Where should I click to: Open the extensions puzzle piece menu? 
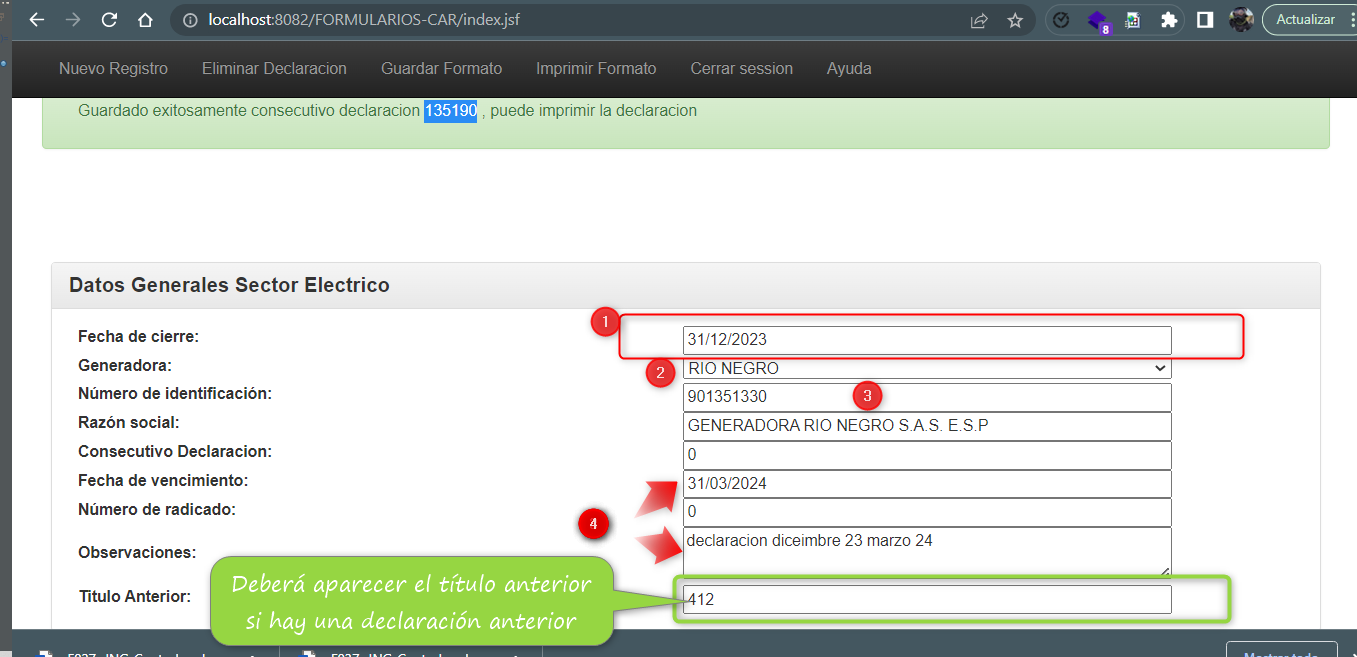point(1168,20)
